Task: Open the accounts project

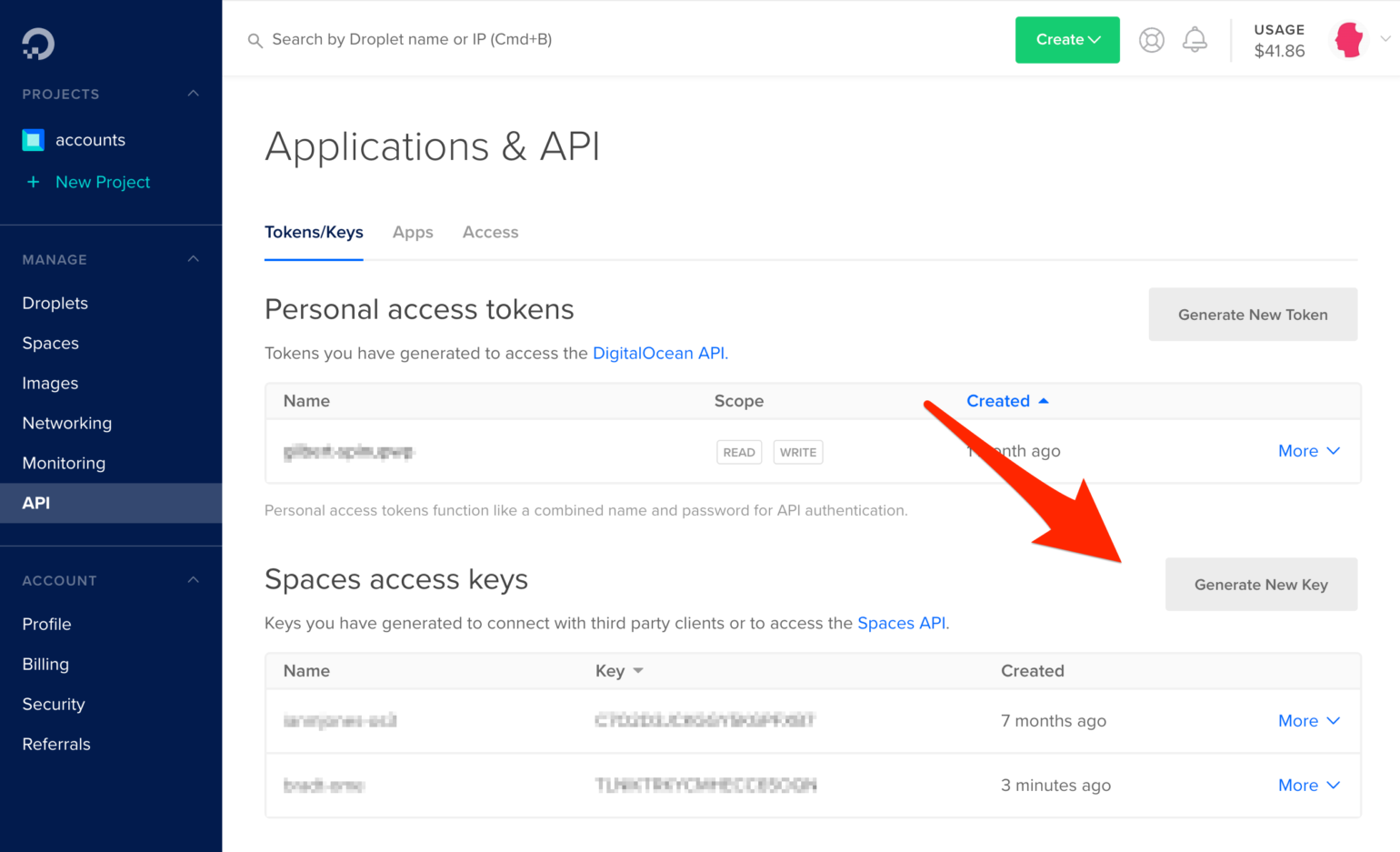Action: (x=90, y=140)
